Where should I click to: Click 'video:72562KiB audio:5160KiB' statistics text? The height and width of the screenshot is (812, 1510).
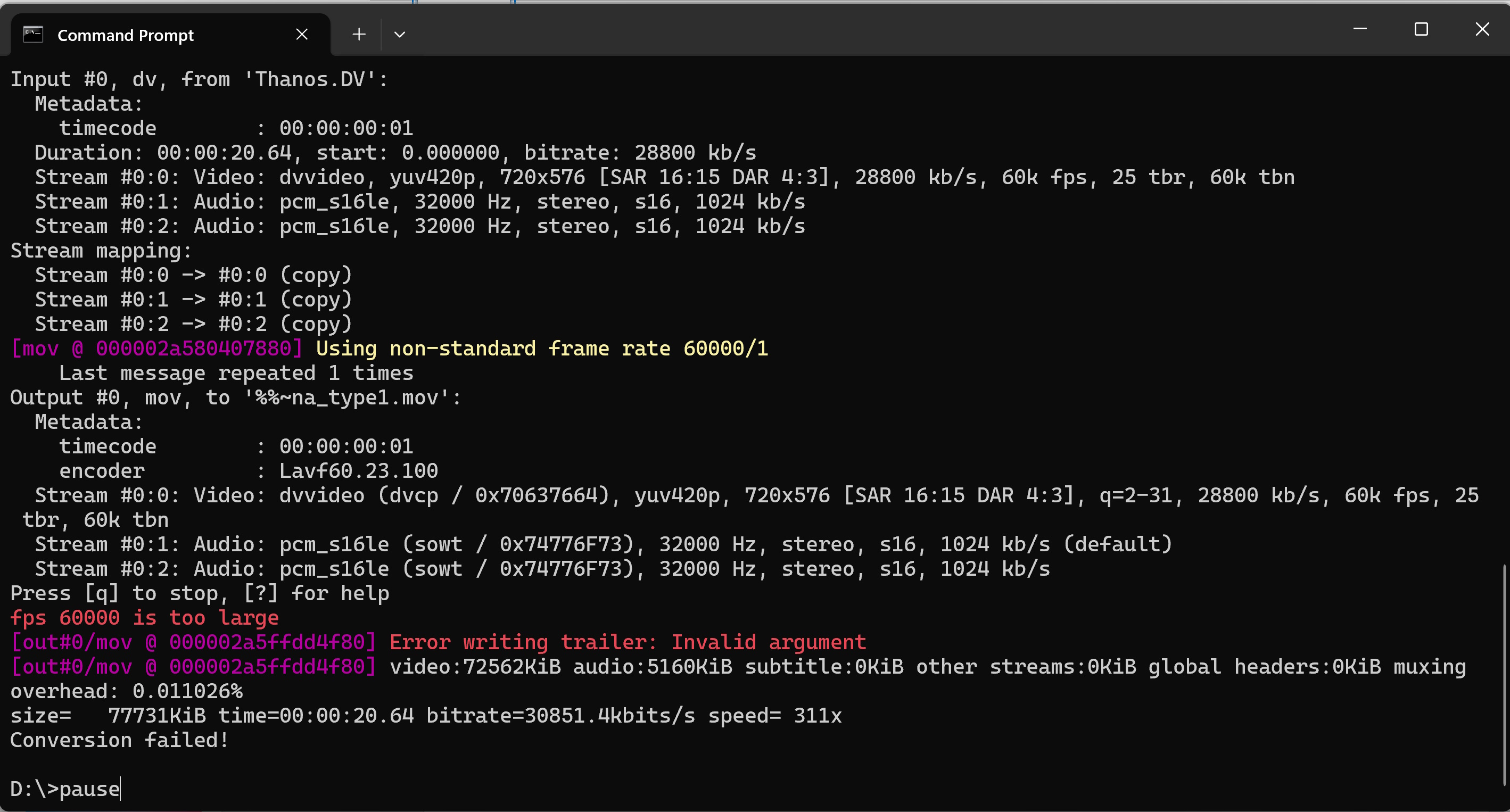coord(561,667)
